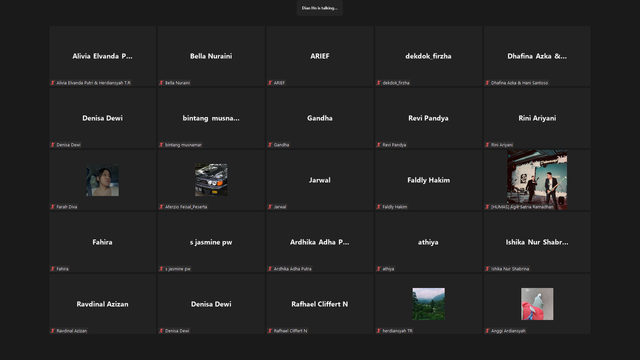Image resolution: width=640 pixels, height=360 pixels.
Task: Click the muted mic icon beside s jasmine pw
Action: (x=161, y=269)
